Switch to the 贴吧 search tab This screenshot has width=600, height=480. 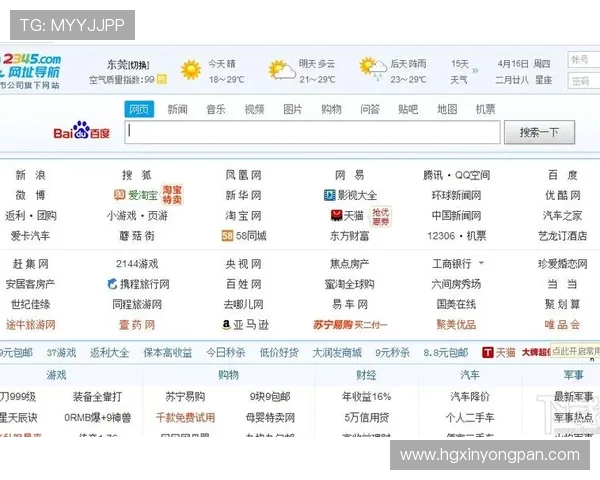(x=408, y=109)
